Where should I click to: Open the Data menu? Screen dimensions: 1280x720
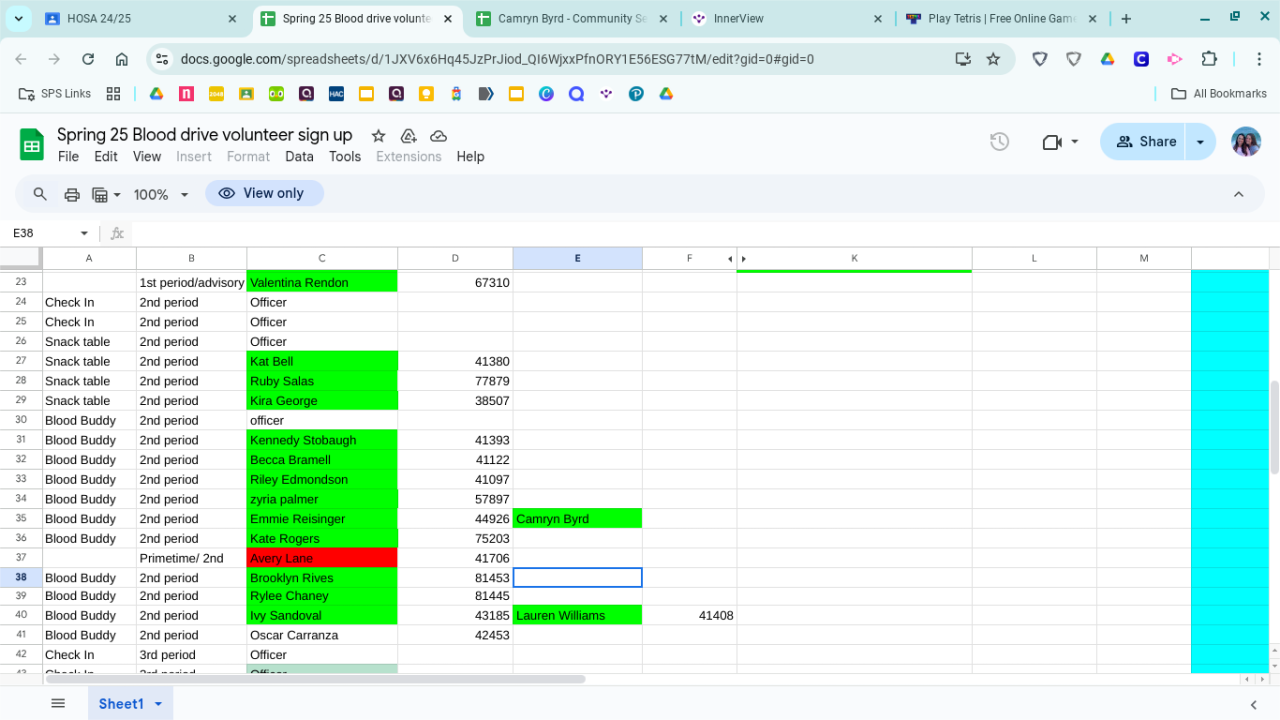coord(299,156)
